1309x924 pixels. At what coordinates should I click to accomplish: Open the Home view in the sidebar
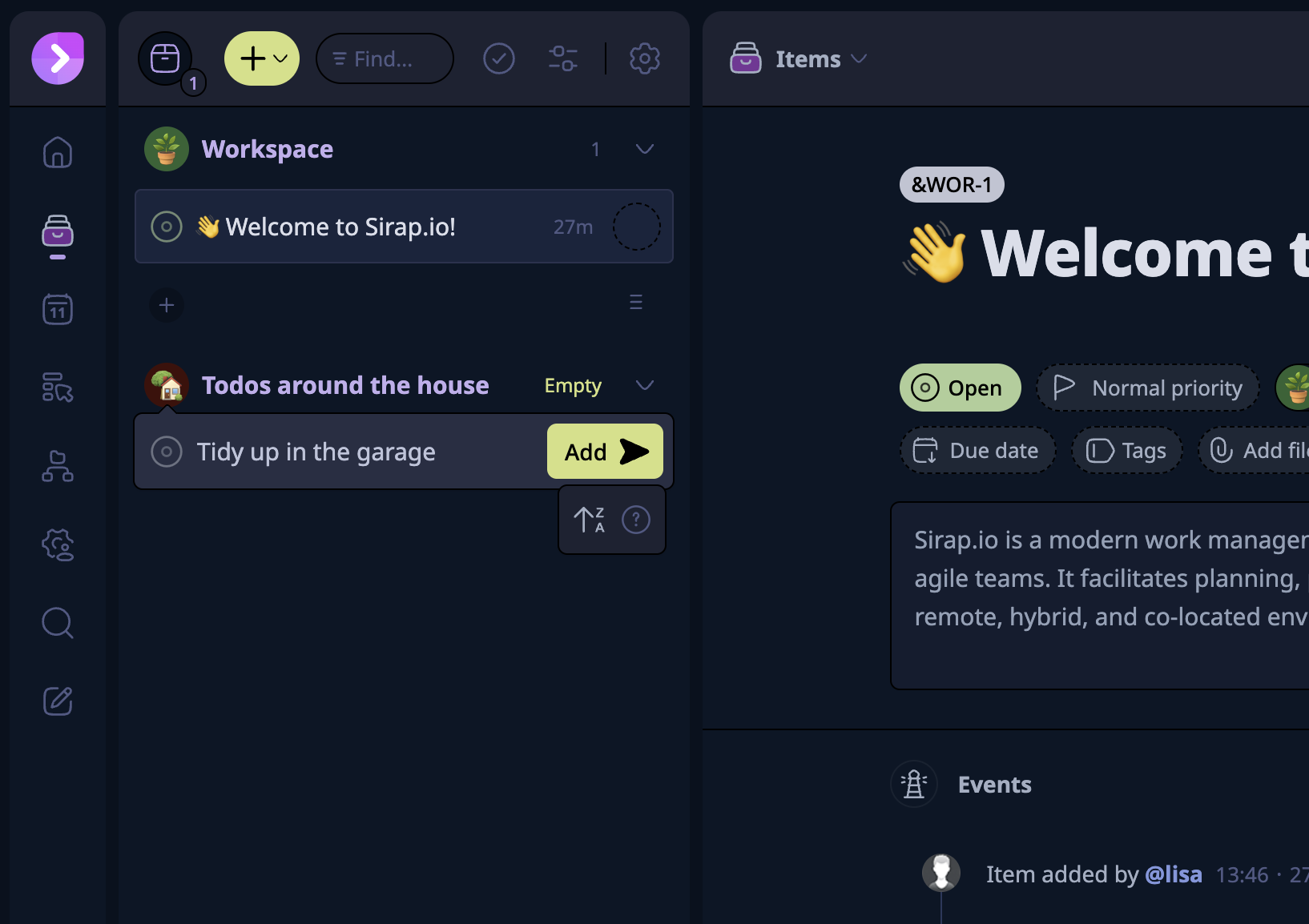pos(57,152)
